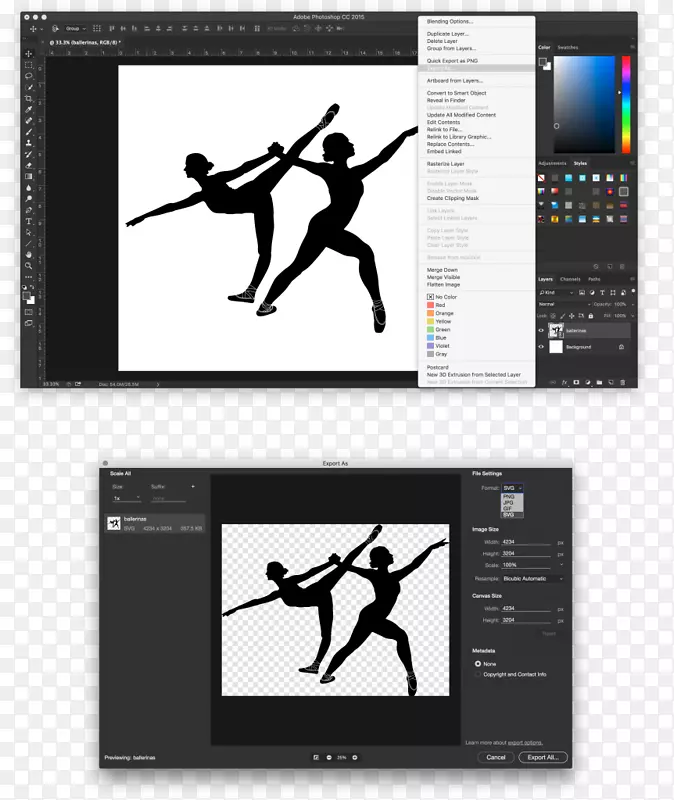The image size is (674, 800).
Task: Click the fx layer style icon
Action: [564, 382]
